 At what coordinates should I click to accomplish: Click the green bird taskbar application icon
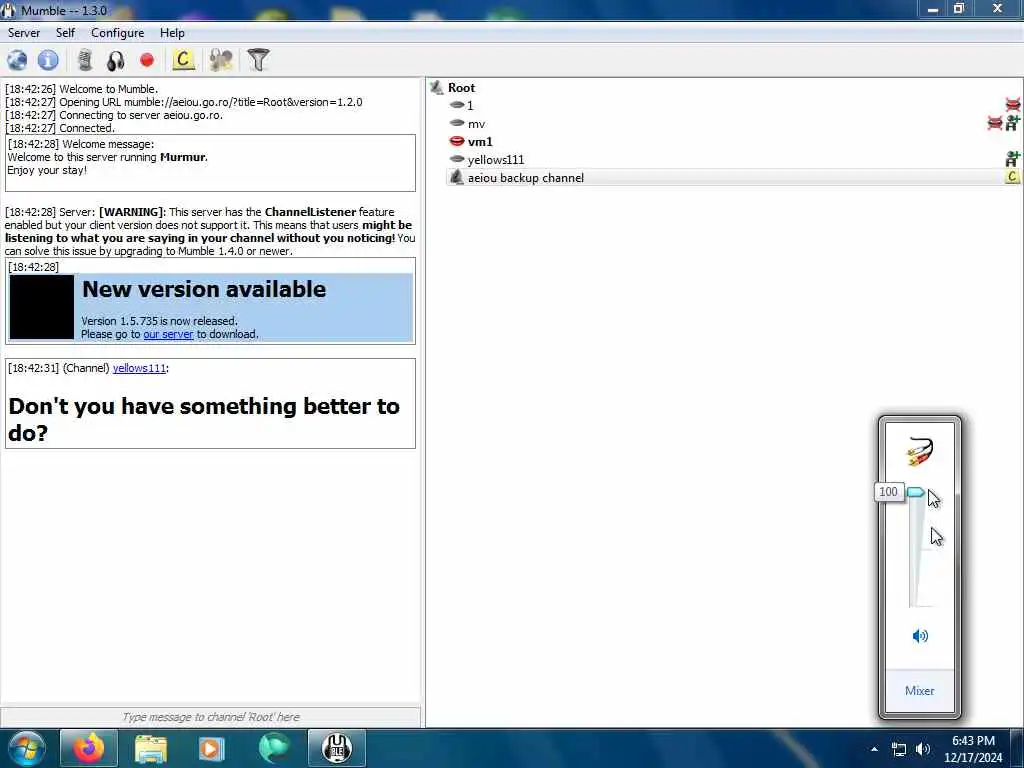[274, 748]
